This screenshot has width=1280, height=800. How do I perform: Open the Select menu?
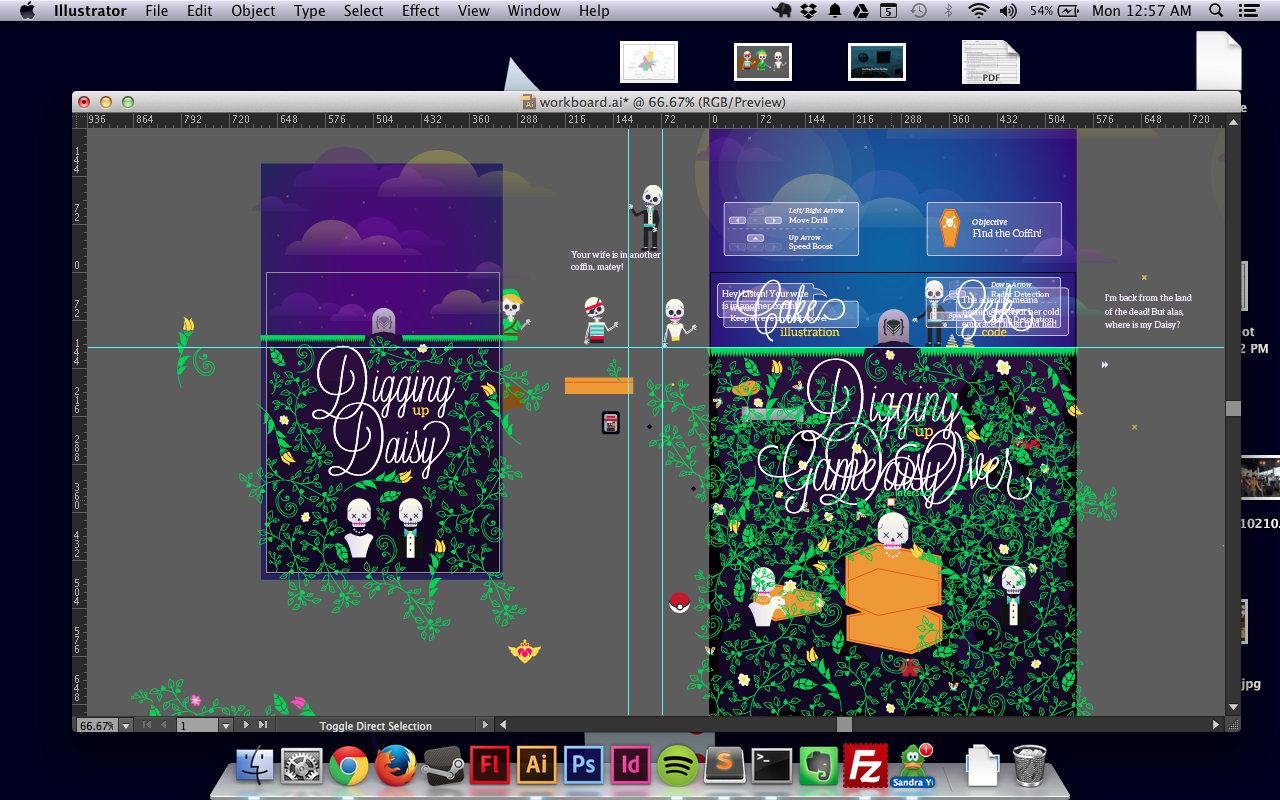[x=363, y=11]
